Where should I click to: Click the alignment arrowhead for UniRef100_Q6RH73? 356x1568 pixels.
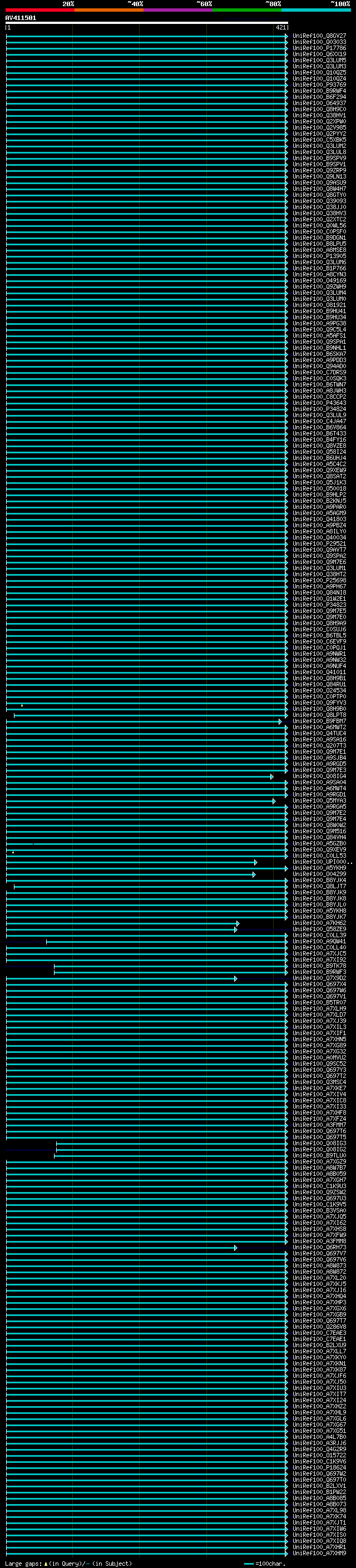coord(235,1248)
